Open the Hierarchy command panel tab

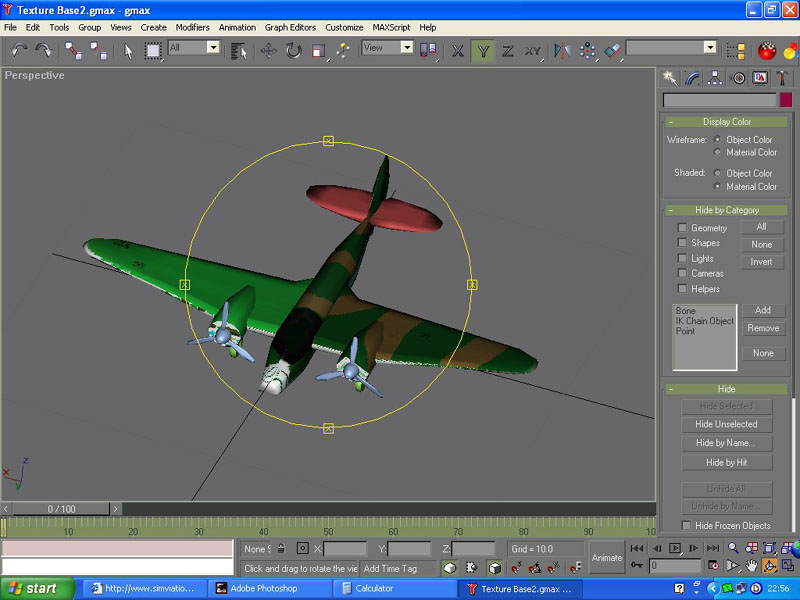tap(716, 78)
